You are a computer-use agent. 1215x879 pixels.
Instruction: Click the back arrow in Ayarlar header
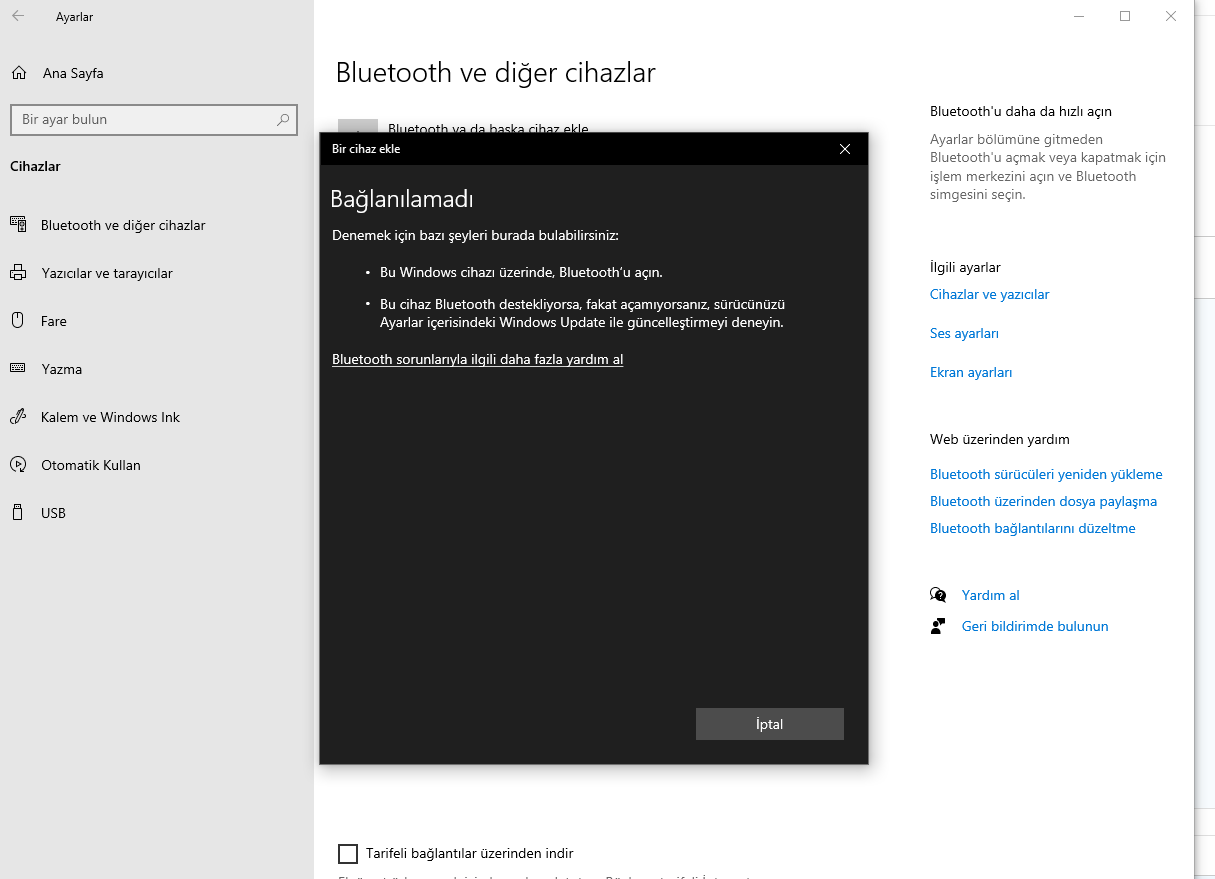coord(18,17)
